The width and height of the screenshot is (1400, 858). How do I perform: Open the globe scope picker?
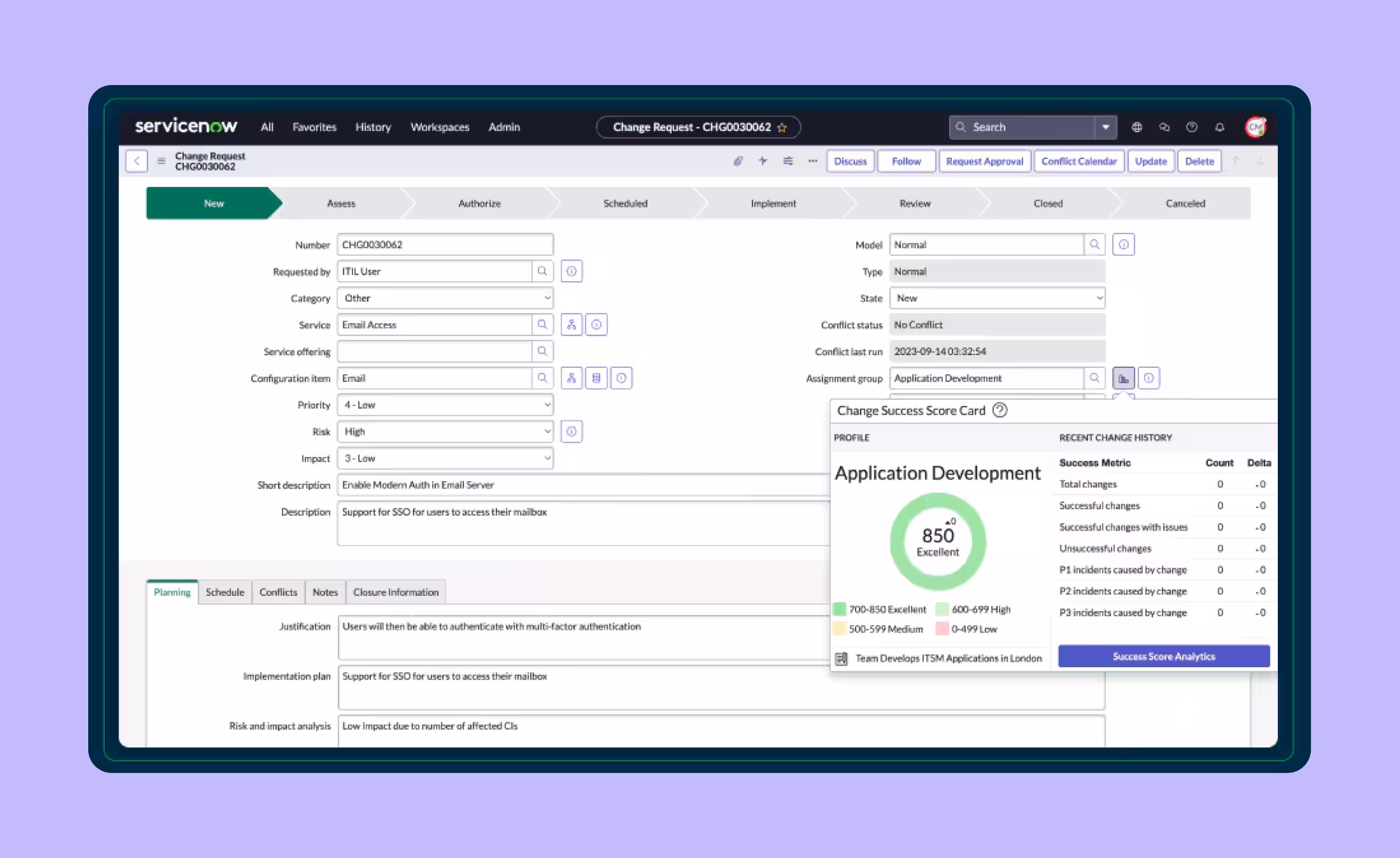click(1137, 127)
